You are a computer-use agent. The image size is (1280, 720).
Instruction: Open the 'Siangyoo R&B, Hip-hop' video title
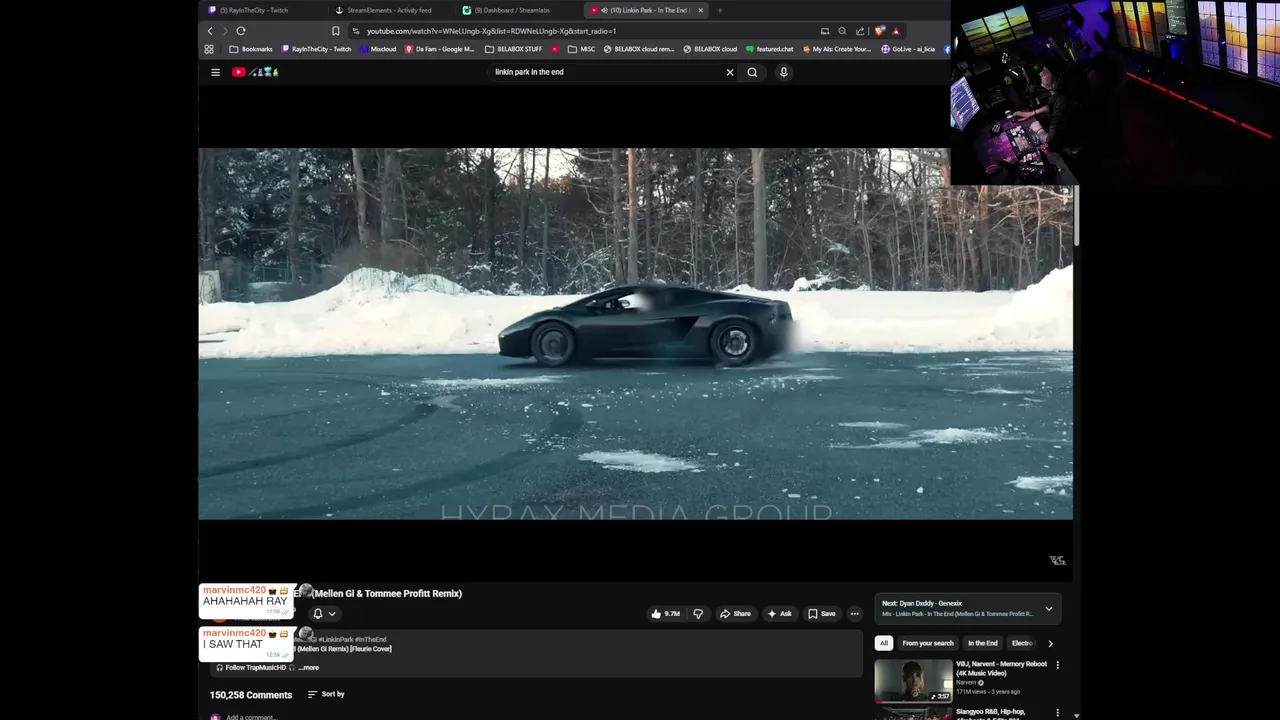click(990, 714)
